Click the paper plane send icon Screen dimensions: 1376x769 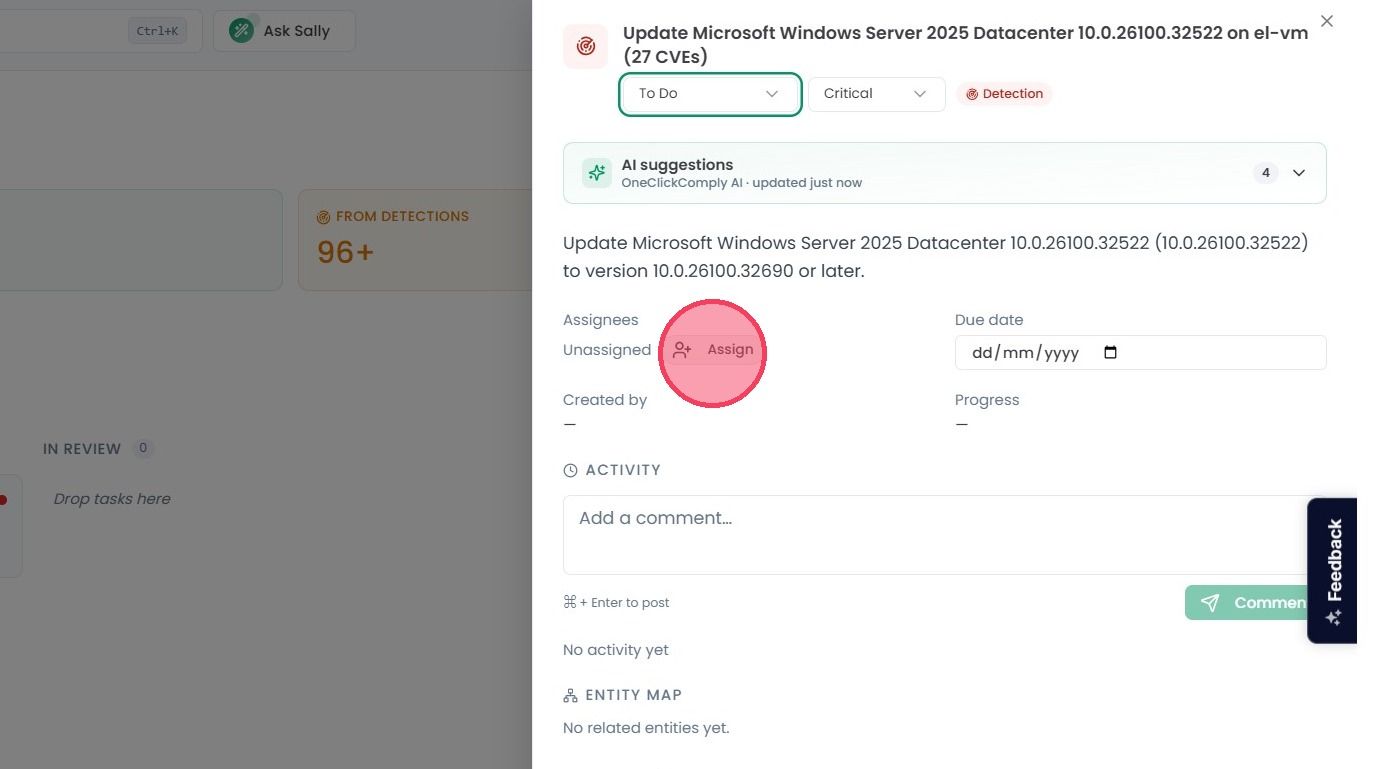[1210, 602]
